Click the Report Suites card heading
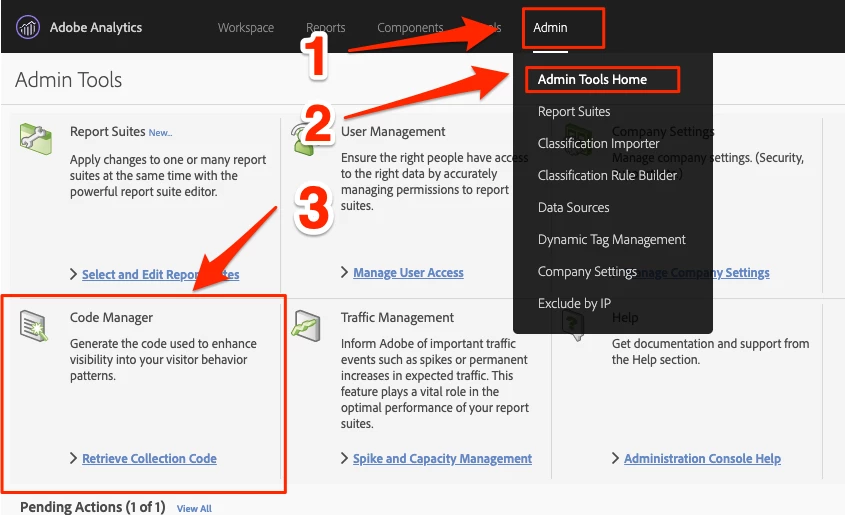Viewport: 845px width, 515px height. click(x=107, y=131)
